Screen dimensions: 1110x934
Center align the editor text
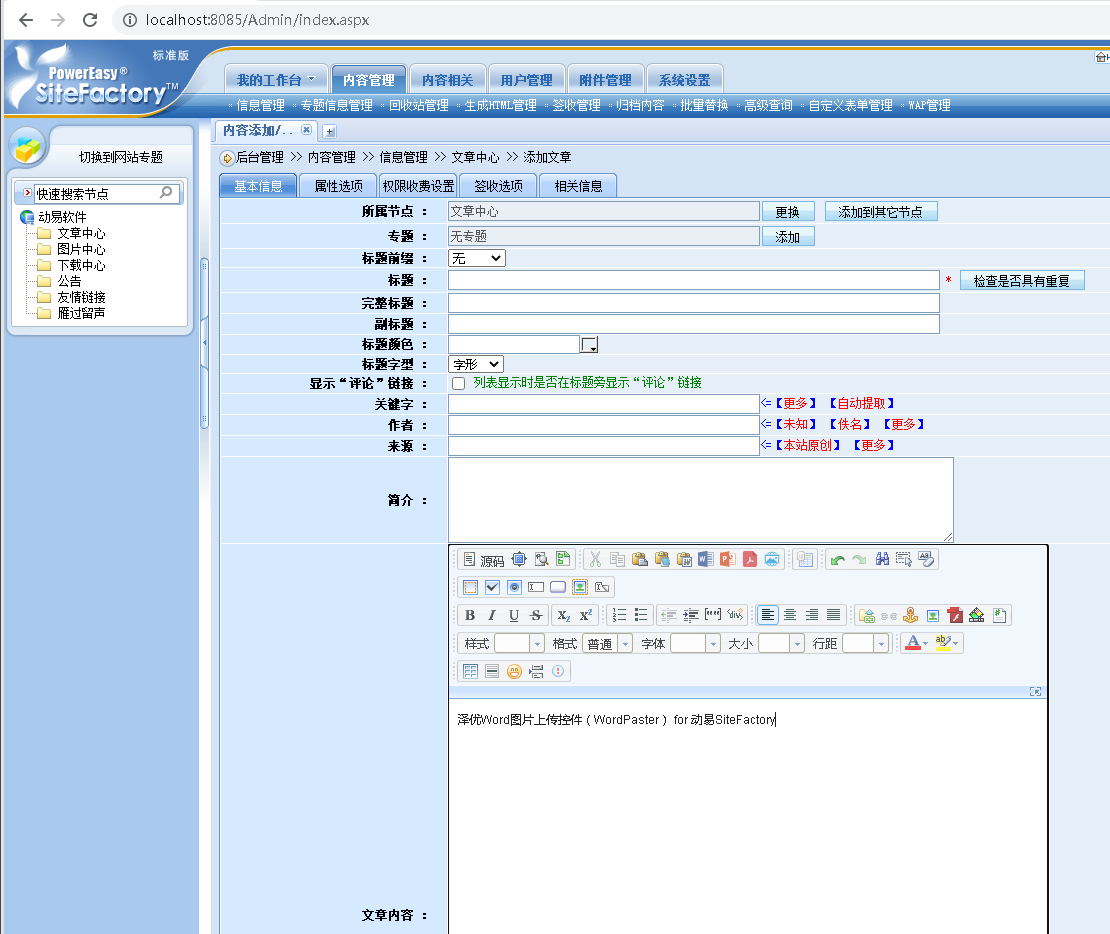(788, 613)
